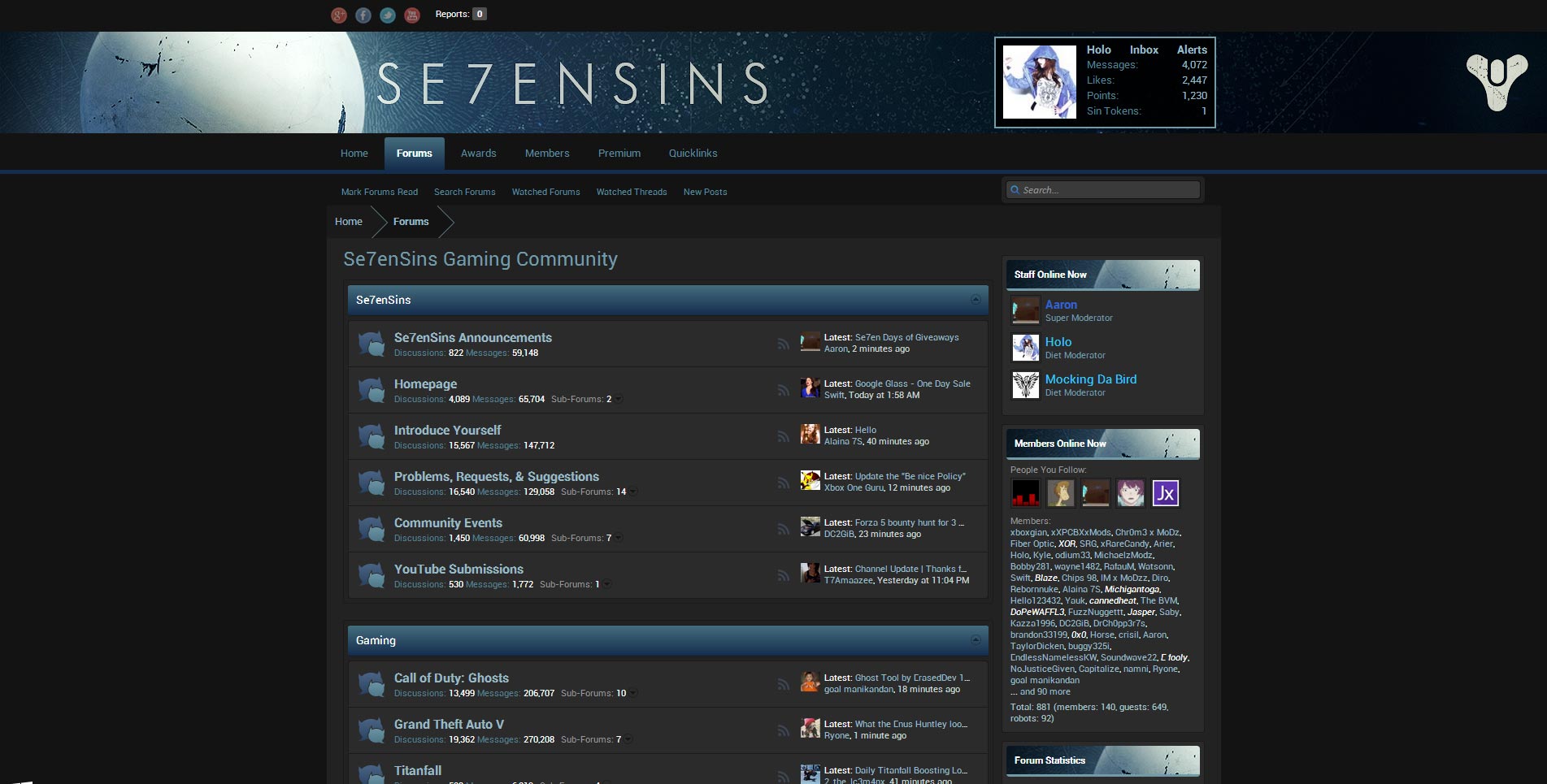Open Watched Threads
The width and height of the screenshot is (1547, 784).
coord(632,193)
